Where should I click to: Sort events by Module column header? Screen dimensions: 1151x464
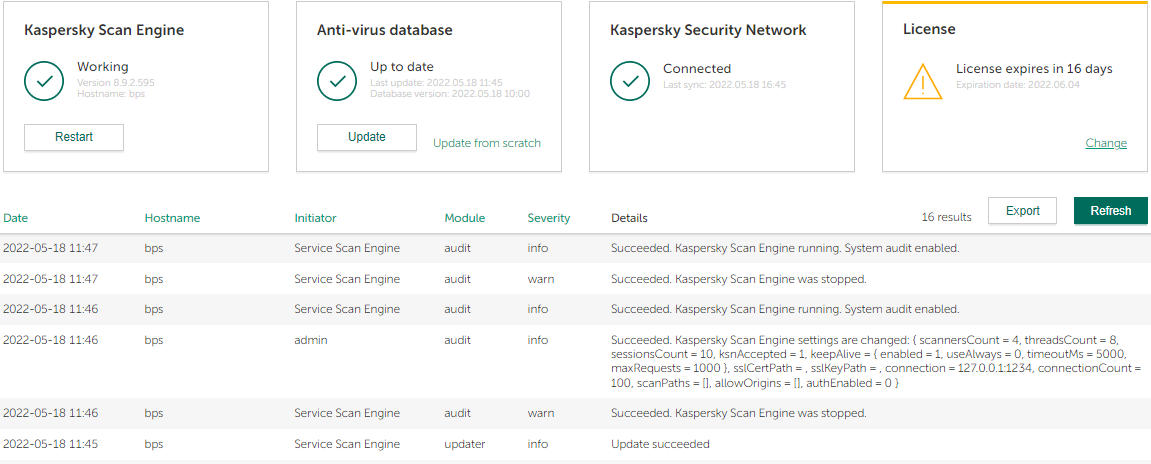pos(464,218)
